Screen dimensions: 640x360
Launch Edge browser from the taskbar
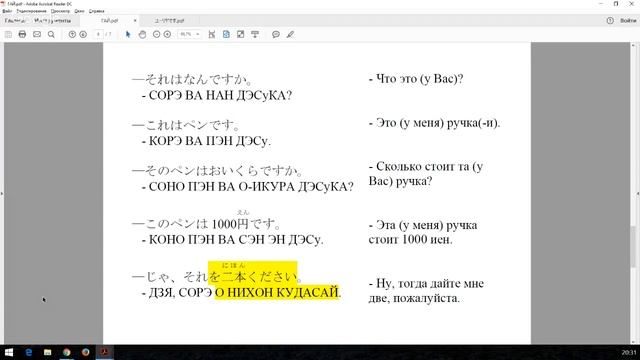click(28, 352)
